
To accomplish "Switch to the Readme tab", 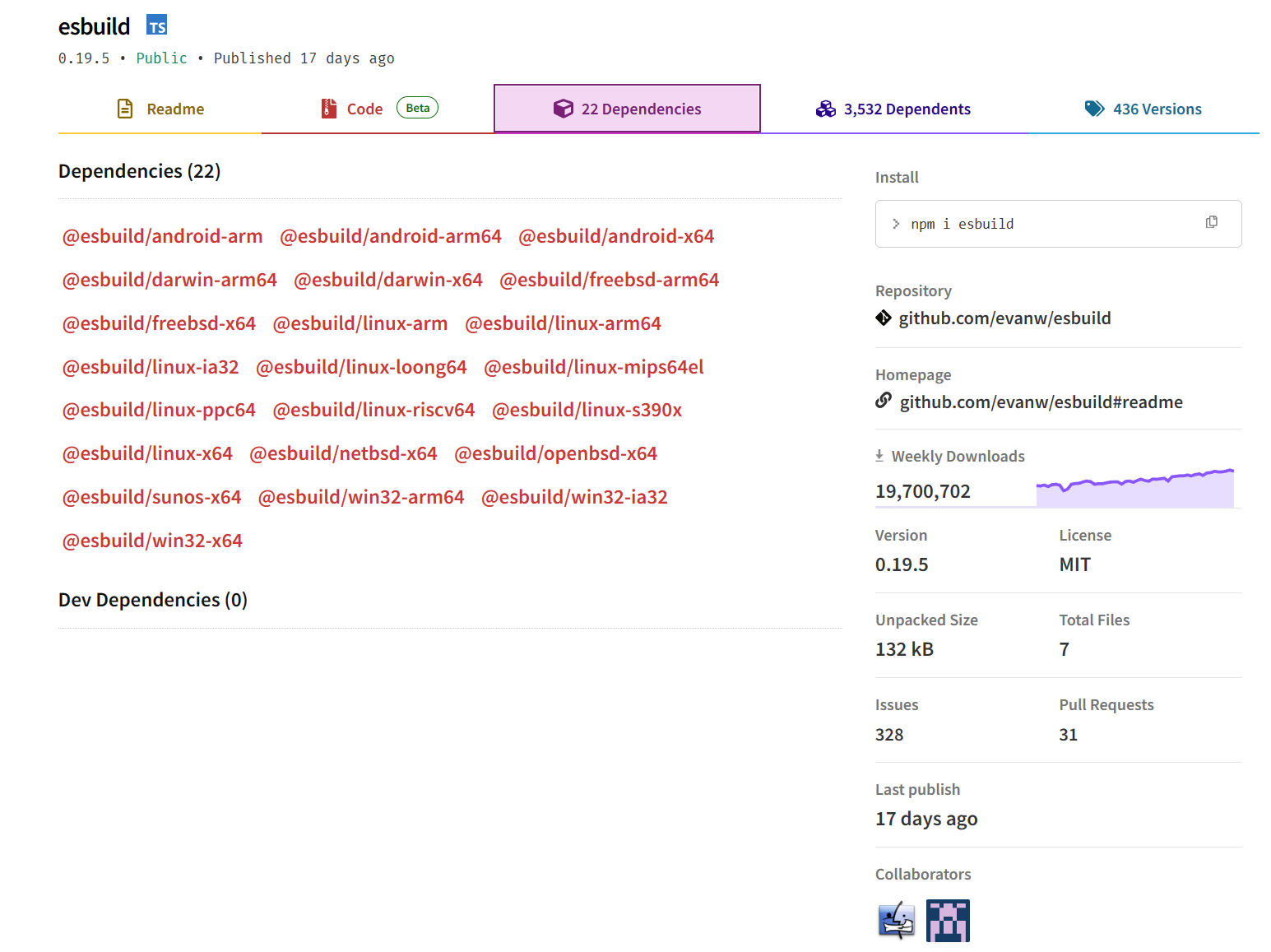I will tap(160, 109).
